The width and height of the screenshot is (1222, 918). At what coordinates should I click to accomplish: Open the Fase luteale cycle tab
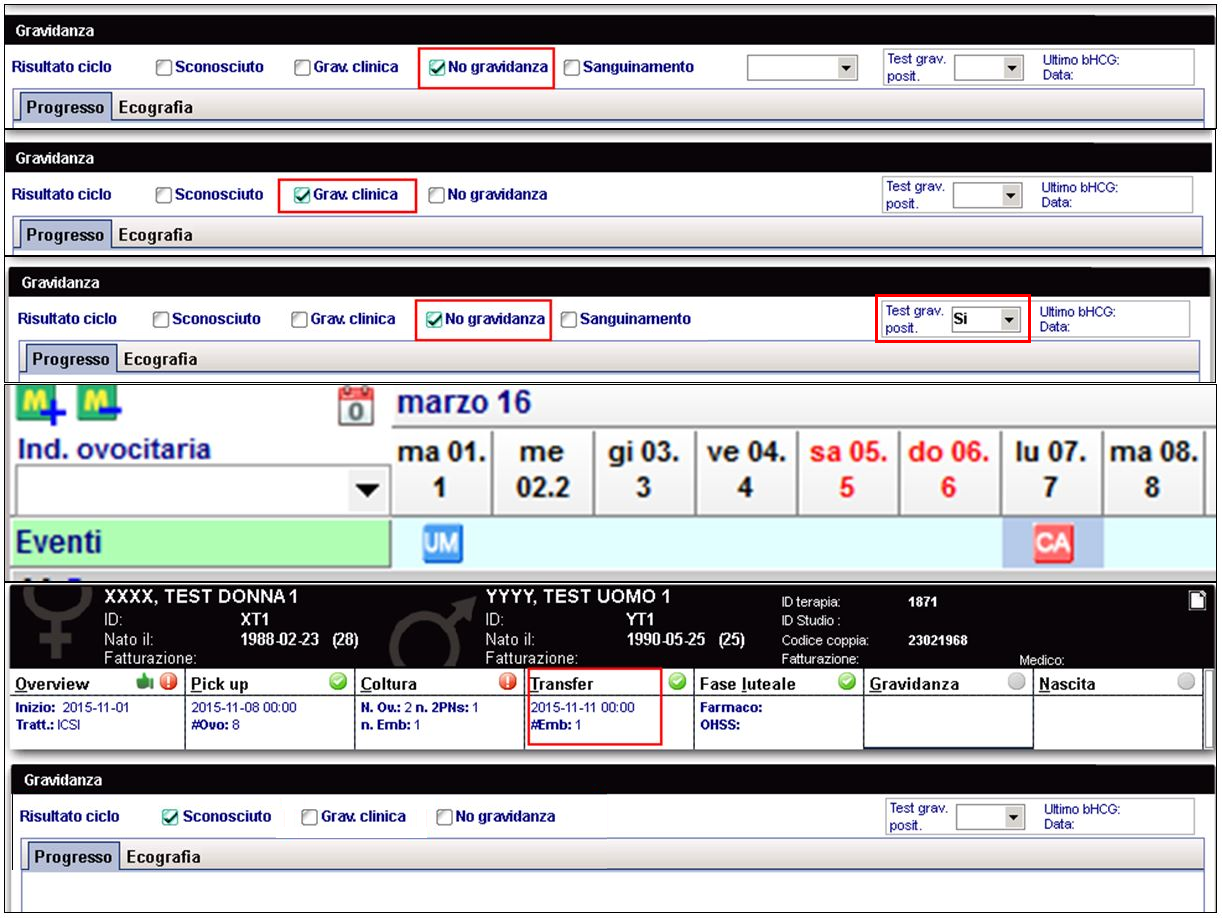(x=747, y=684)
